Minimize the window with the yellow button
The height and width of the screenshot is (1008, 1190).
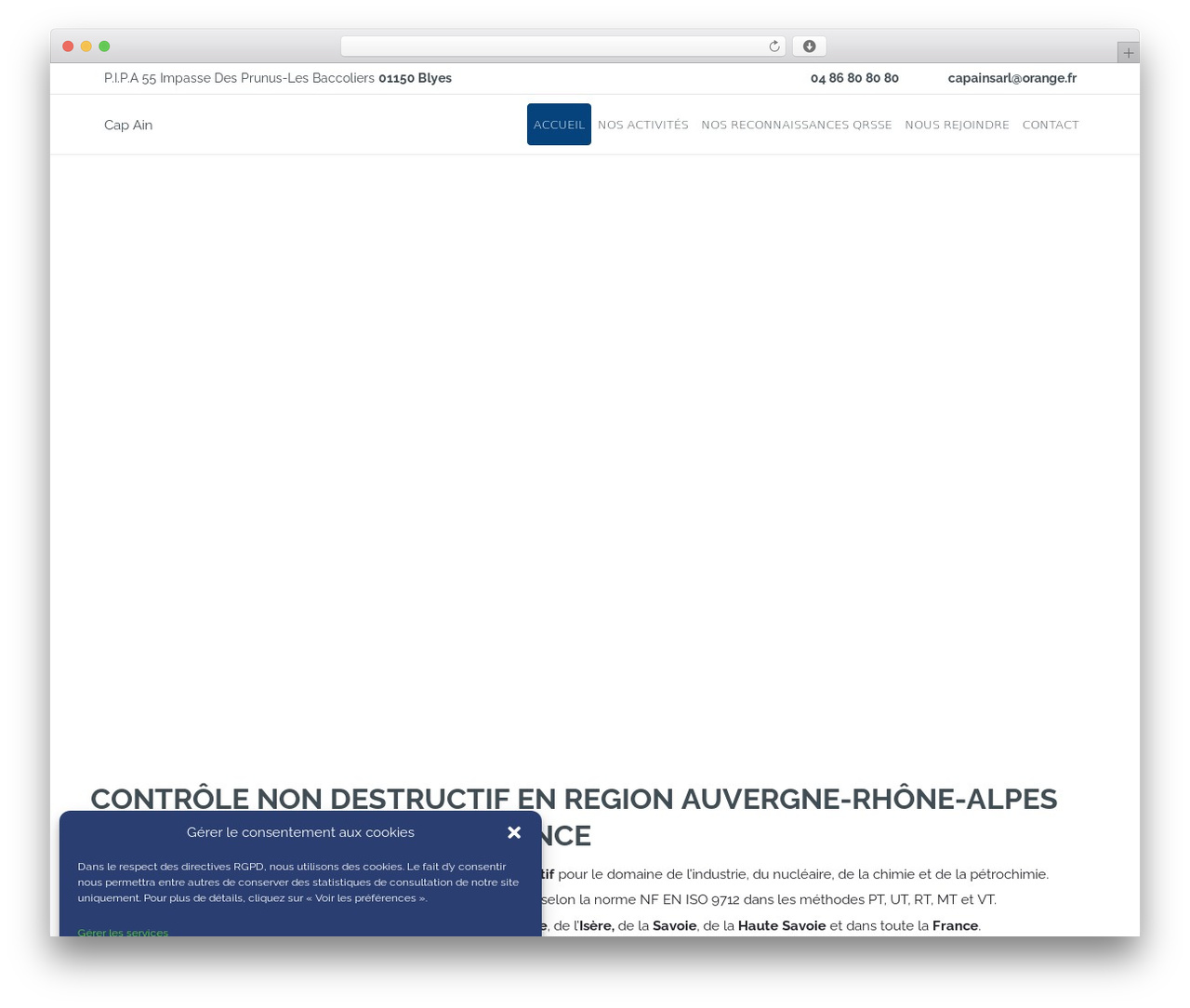click(86, 46)
